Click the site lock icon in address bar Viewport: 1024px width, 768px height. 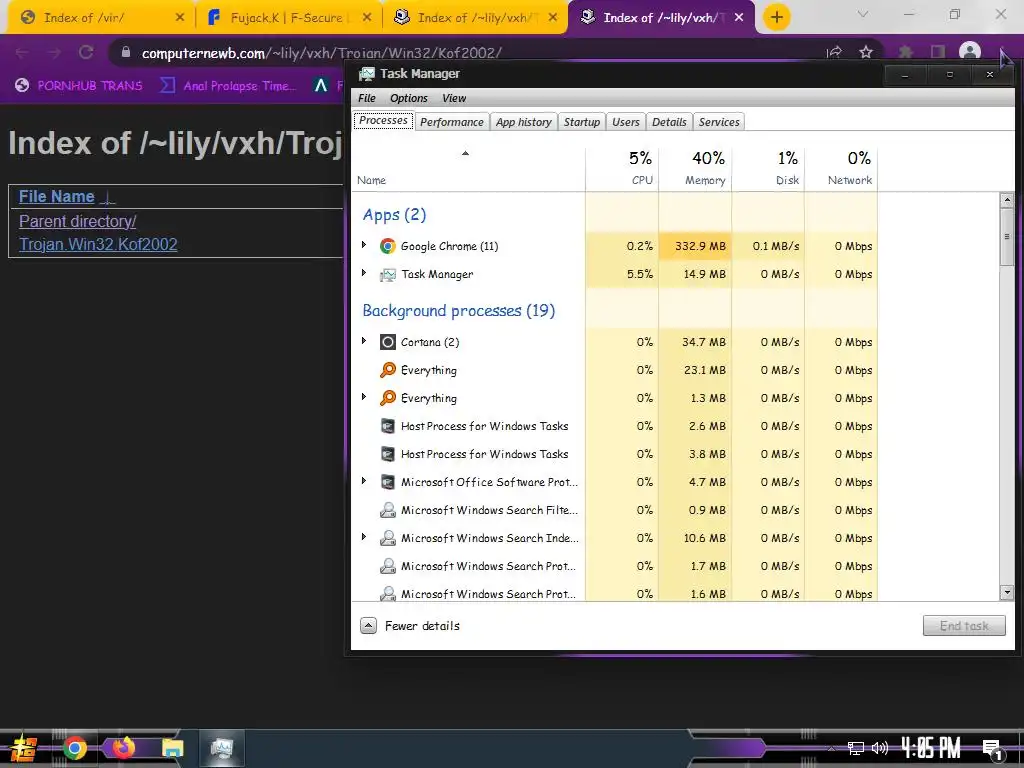126,52
